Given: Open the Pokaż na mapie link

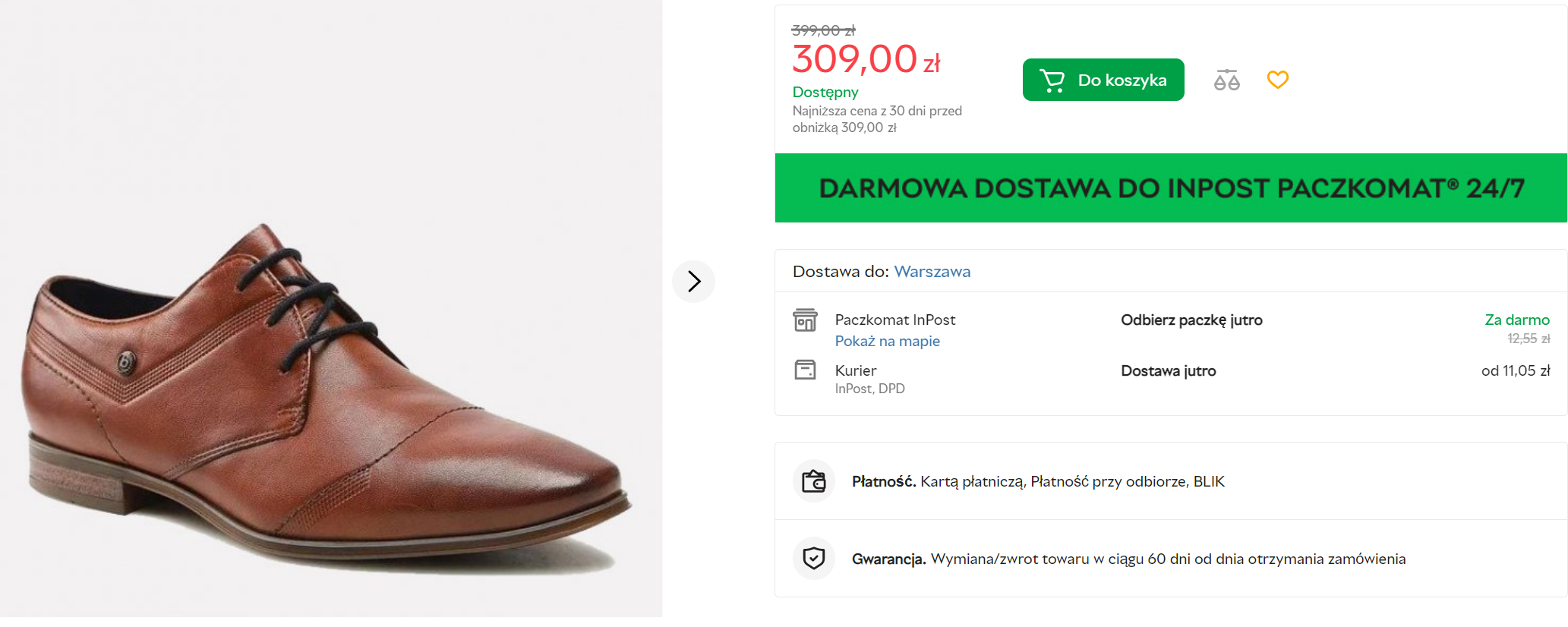Looking at the screenshot, I should point(887,342).
